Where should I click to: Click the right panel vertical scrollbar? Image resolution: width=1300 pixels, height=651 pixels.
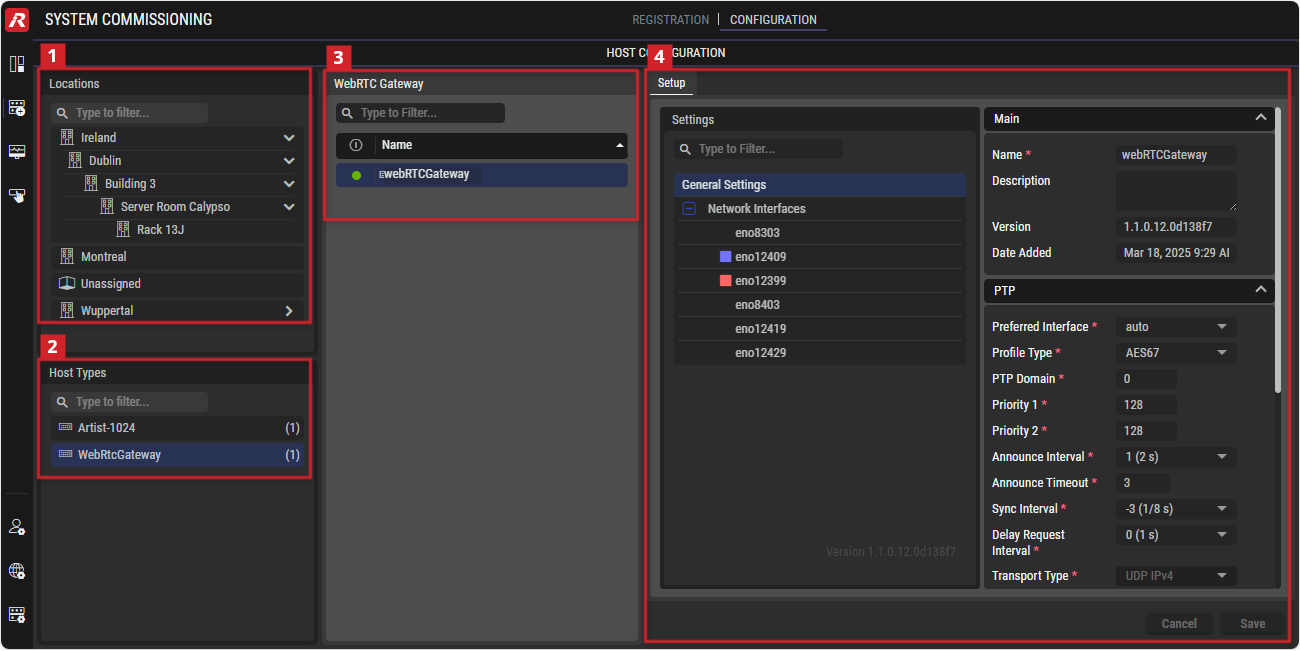click(x=1279, y=250)
